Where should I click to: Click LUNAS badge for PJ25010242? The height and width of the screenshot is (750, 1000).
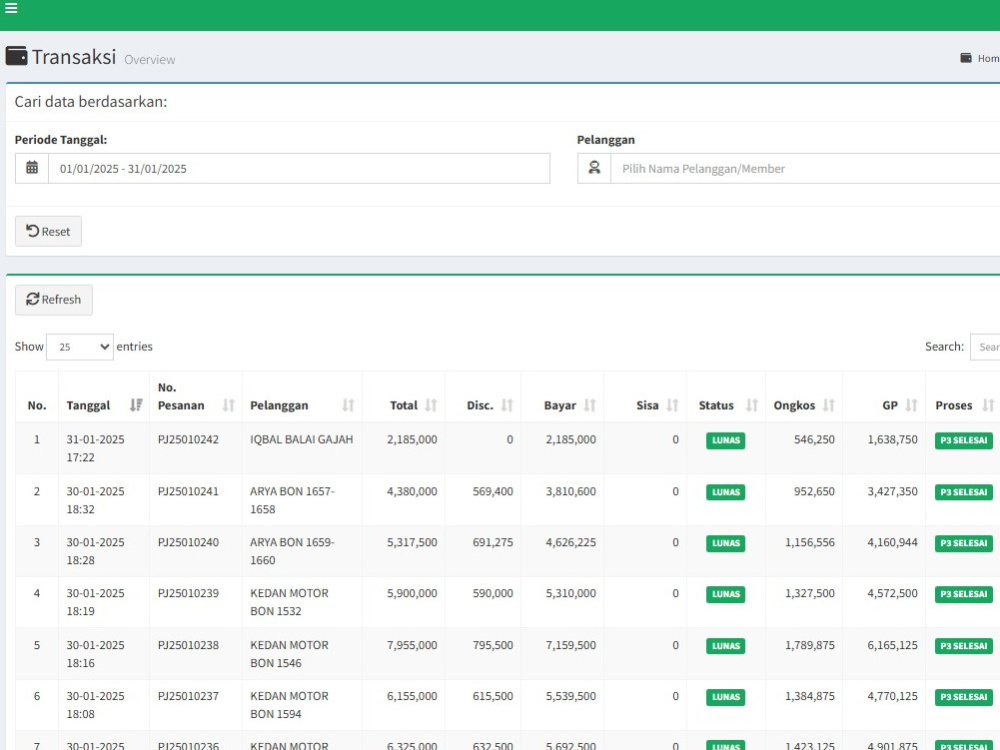pyautogui.click(x=726, y=441)
